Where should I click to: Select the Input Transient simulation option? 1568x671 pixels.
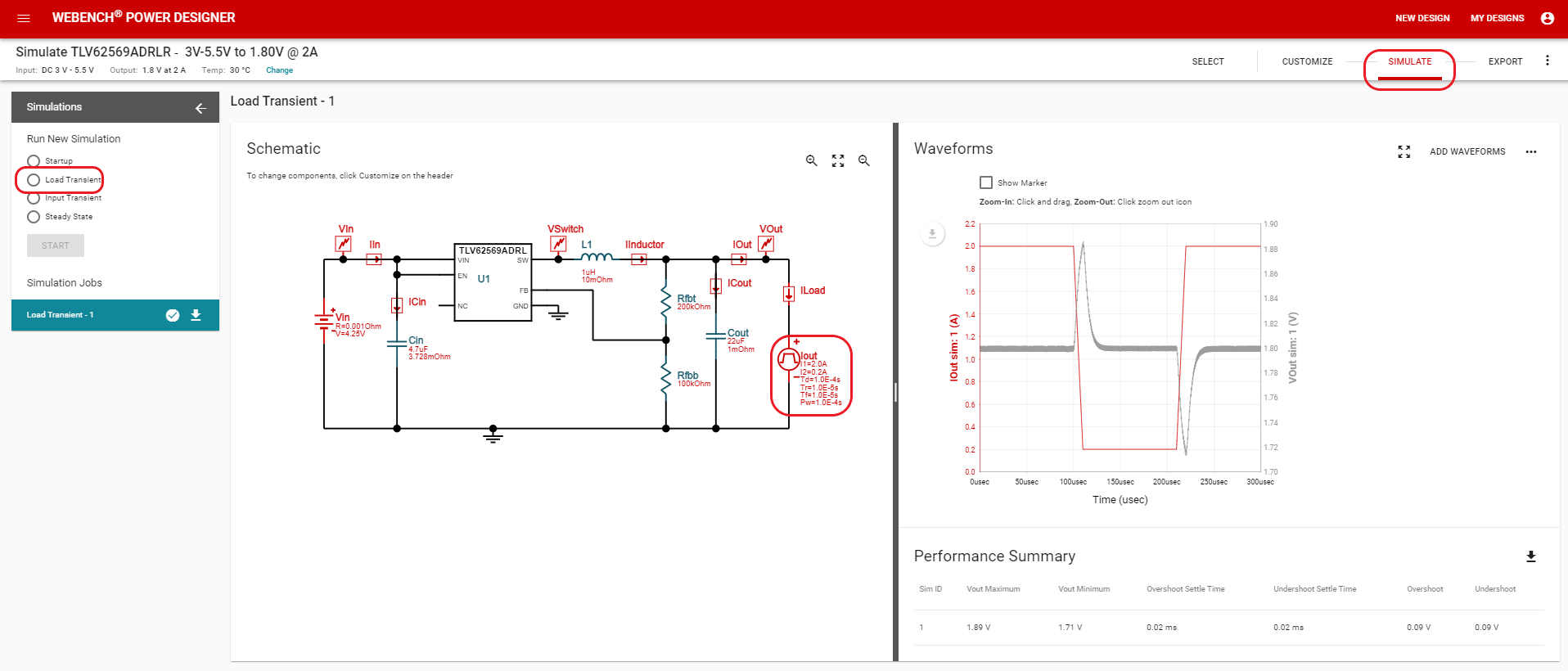tap(34, 198)
